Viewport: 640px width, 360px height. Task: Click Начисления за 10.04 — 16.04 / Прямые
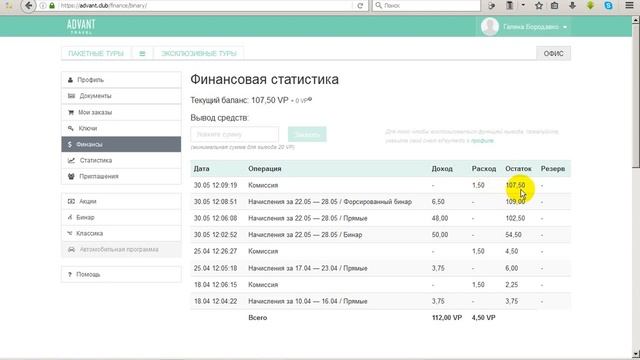tap(308, 301)
